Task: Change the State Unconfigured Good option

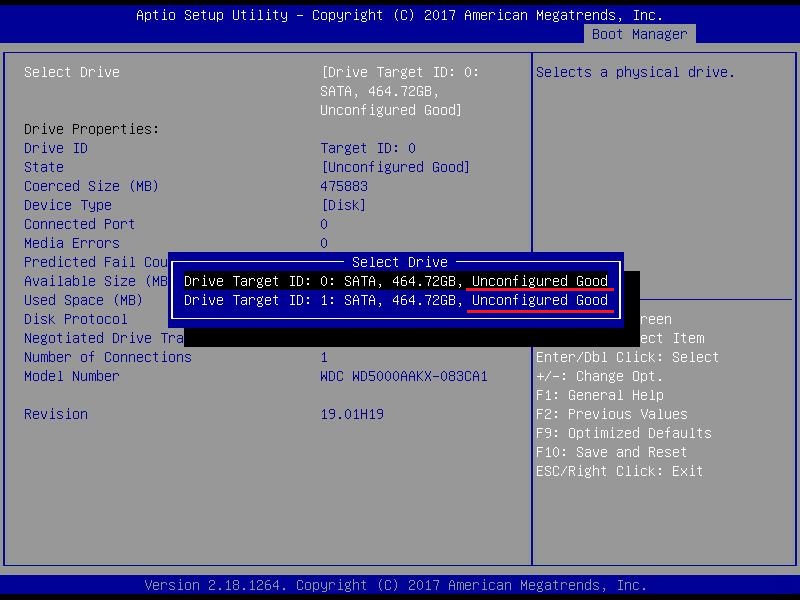Action: click(394, 167)
